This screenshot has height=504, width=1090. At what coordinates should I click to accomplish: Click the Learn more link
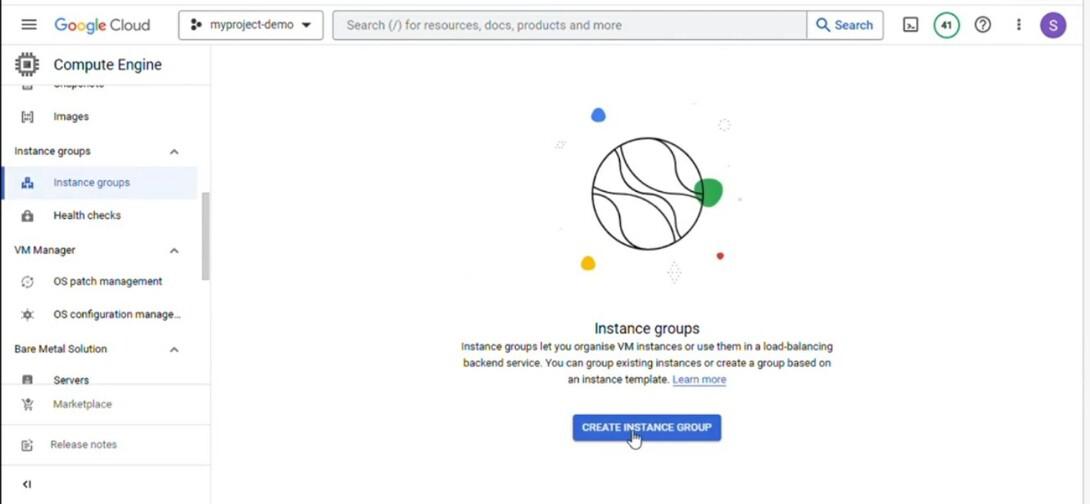[699, 380]
